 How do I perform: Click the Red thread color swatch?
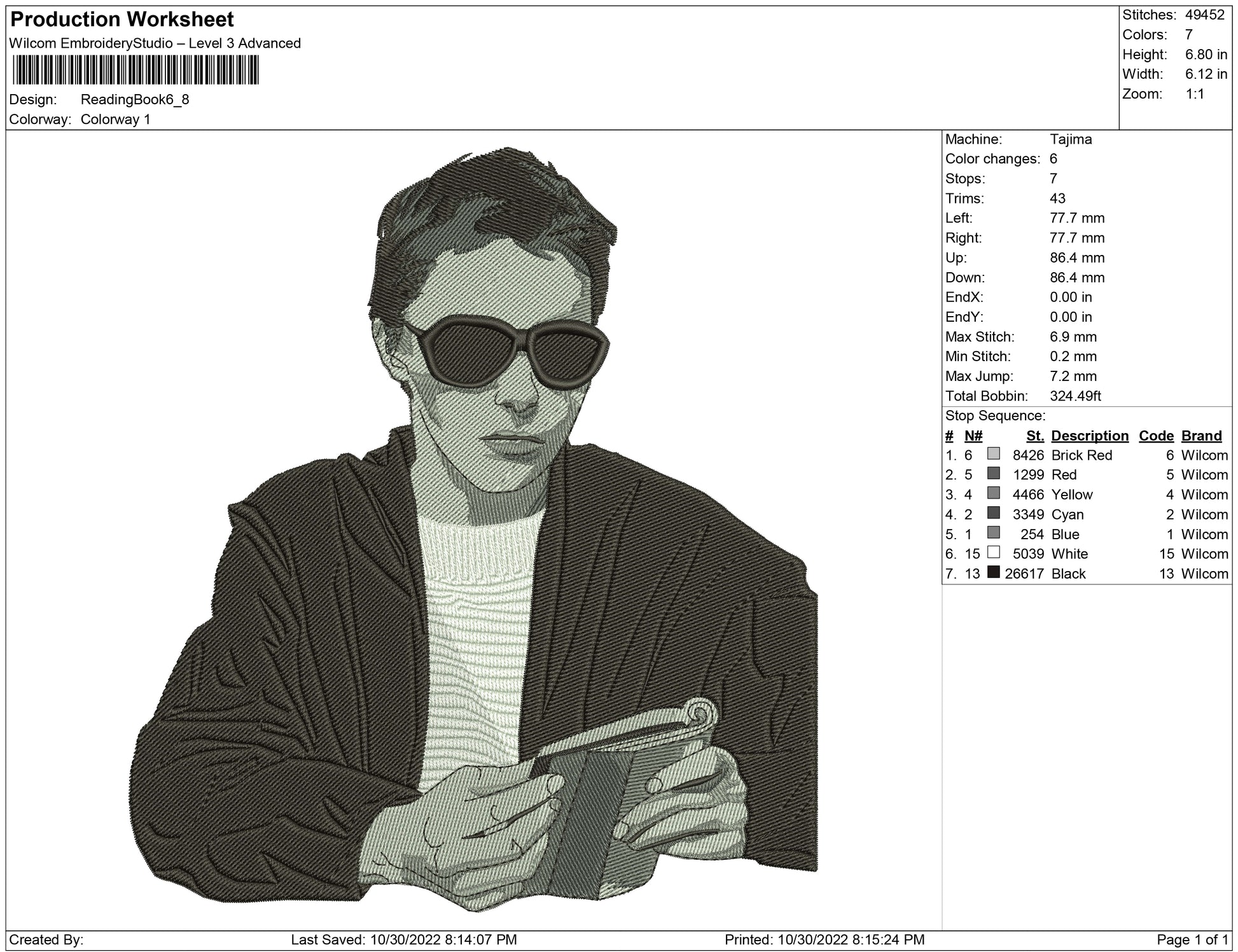coord(993,474)
